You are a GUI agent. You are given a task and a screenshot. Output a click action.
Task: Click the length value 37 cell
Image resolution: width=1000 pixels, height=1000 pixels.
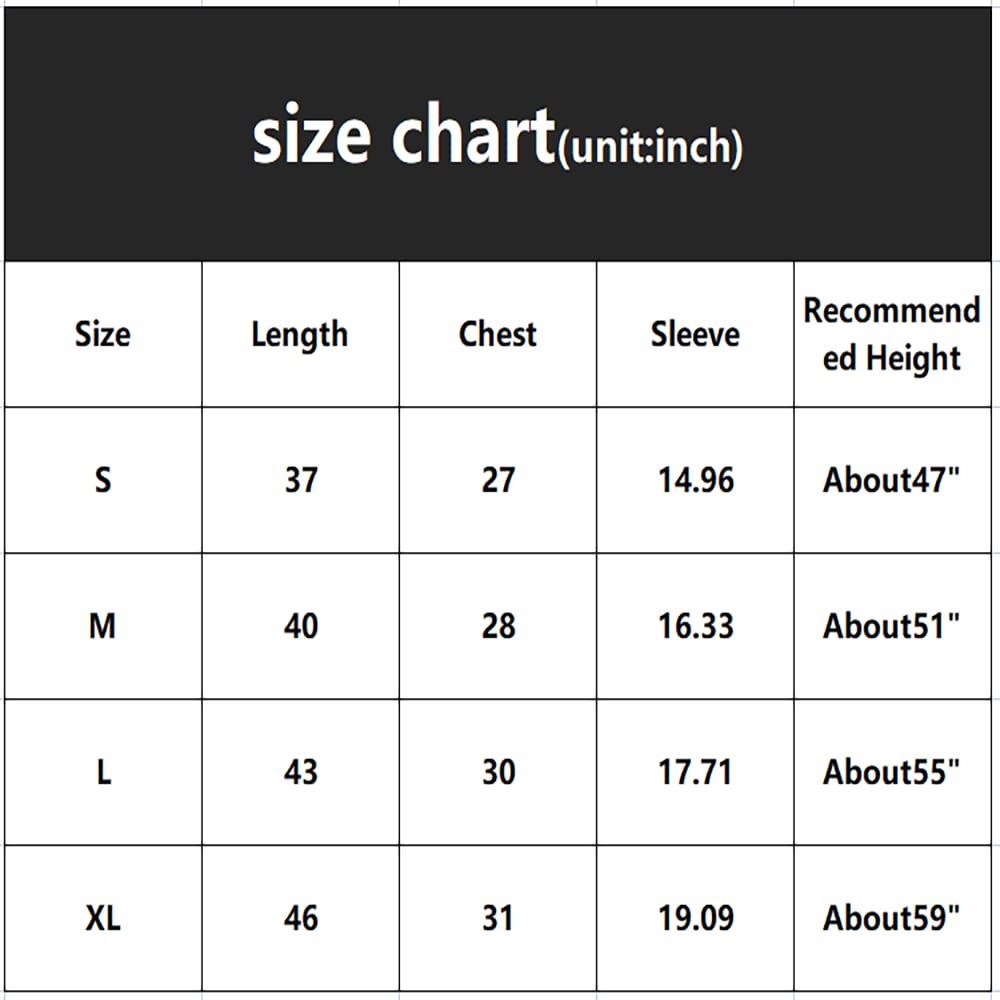(x=300, y=480)
